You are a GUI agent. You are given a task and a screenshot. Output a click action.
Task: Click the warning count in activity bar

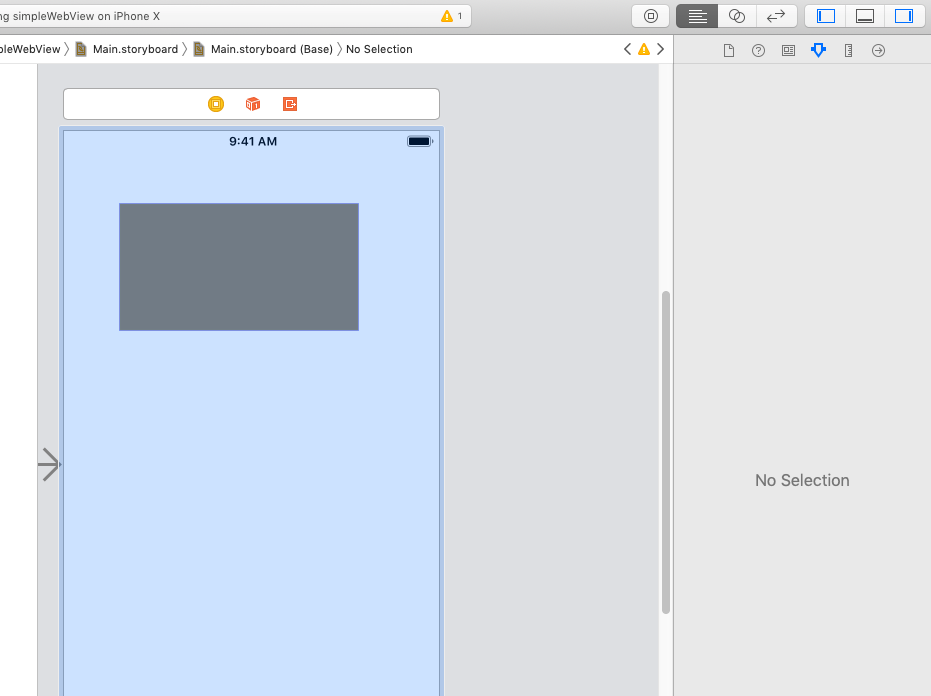[452, 16]
